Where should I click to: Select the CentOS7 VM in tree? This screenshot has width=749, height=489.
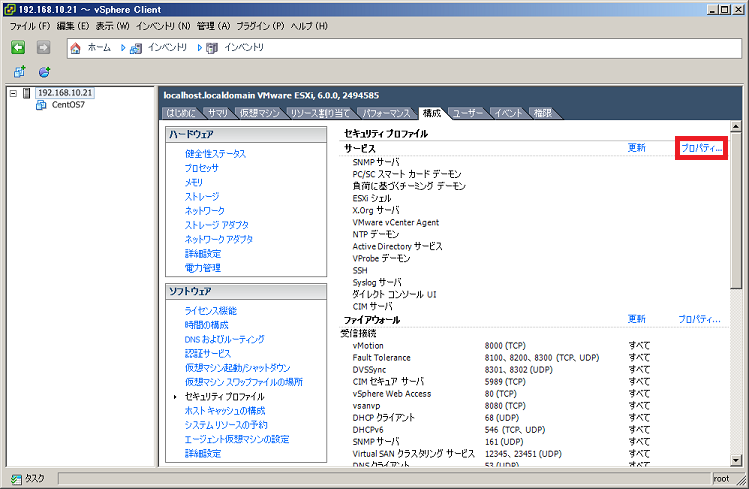click(x=68, y=105)
